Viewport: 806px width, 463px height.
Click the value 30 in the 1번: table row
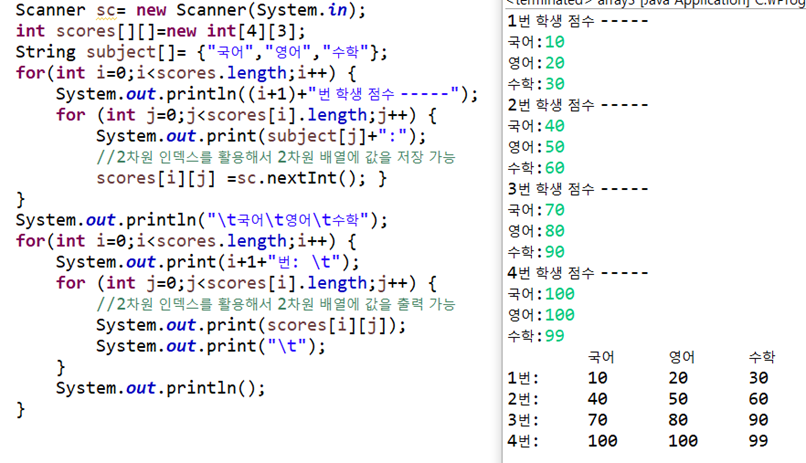(x=759, y=378)
